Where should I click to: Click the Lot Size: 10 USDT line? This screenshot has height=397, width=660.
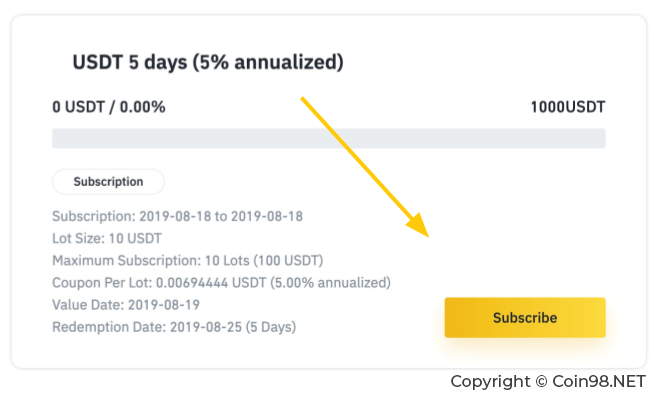coord(107,238)
